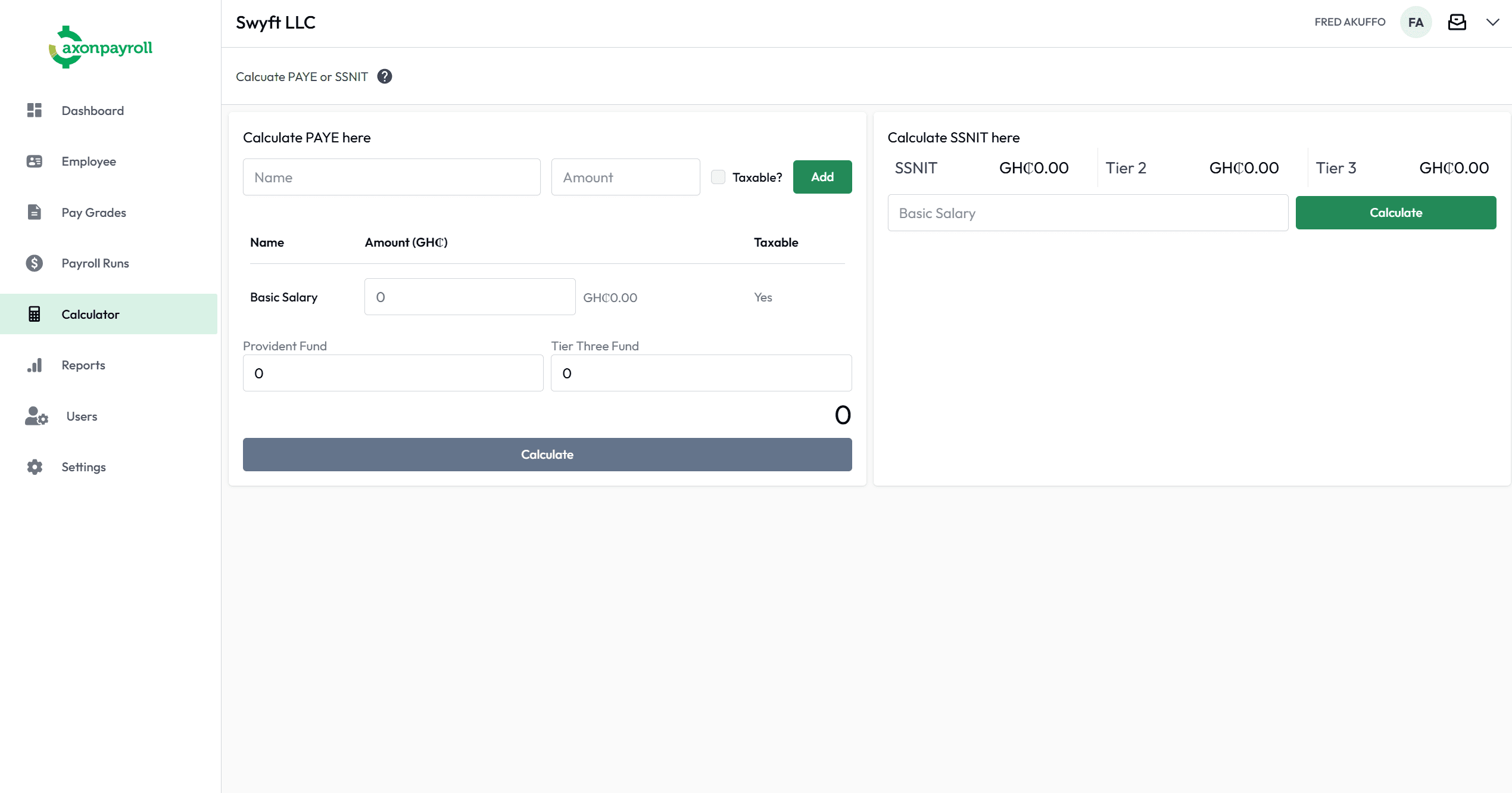This screenshot has height=793, width=1512.
Task: Click the Tier Three Fund input
Action: [702, 373]
